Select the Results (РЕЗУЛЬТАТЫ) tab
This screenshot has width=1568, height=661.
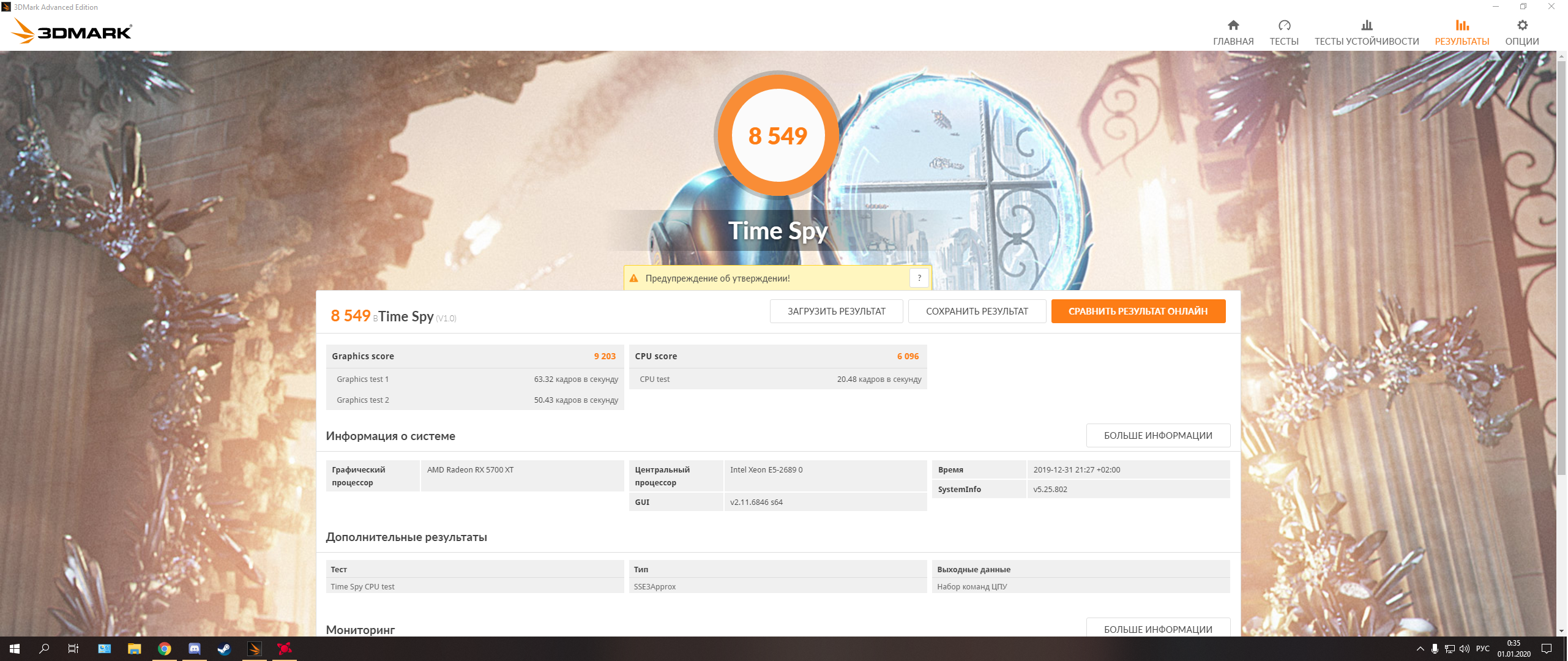[x=1462, y=32]
